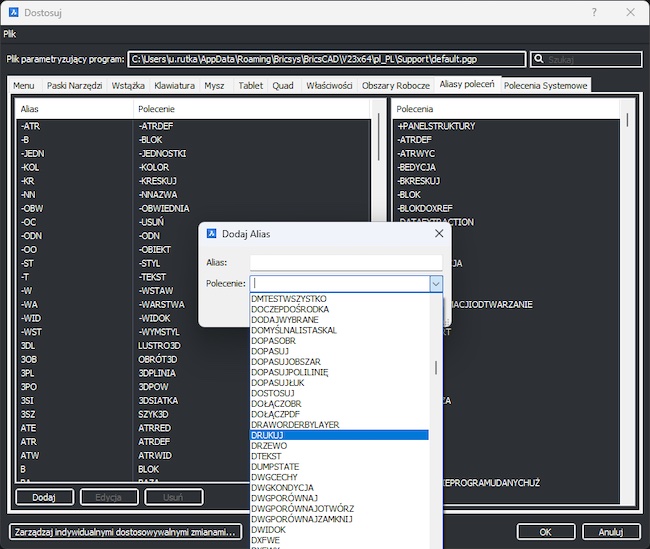Click the search magnifier icon
Viewport: 650px width, 549px height.
[538, 60]
